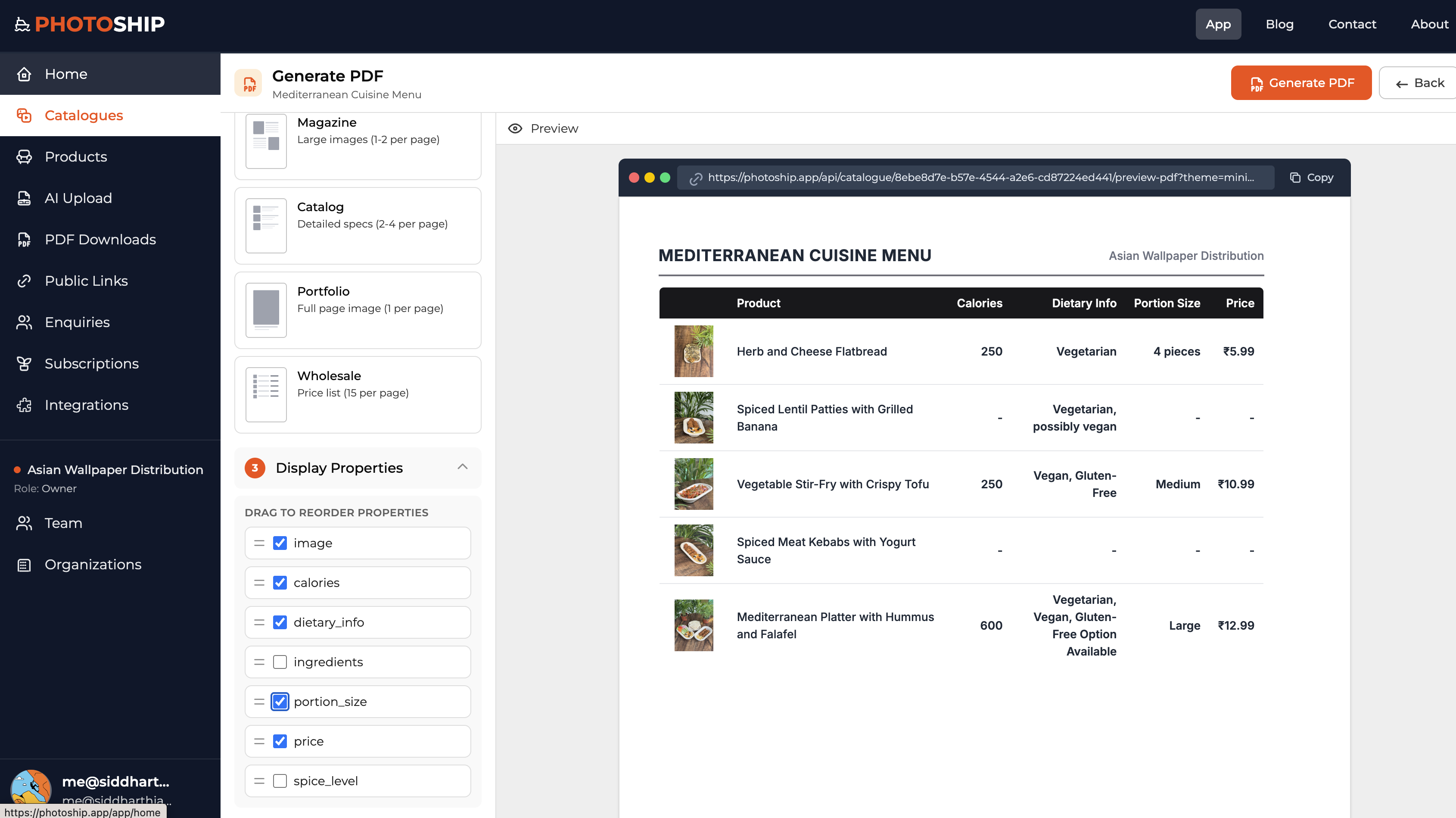Enable the ingredients property
Screen dimensions: 1456x818
point(280,662)
